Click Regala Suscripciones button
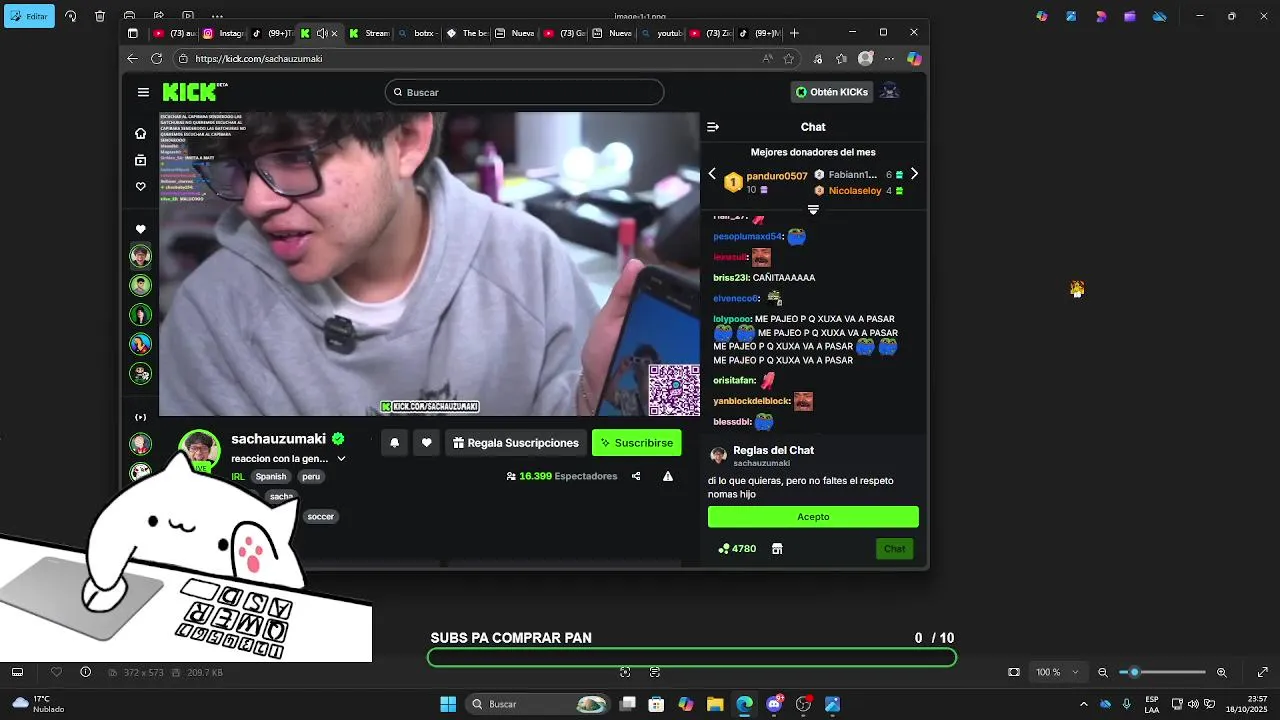1280x720 pixels. pos(515,443)
